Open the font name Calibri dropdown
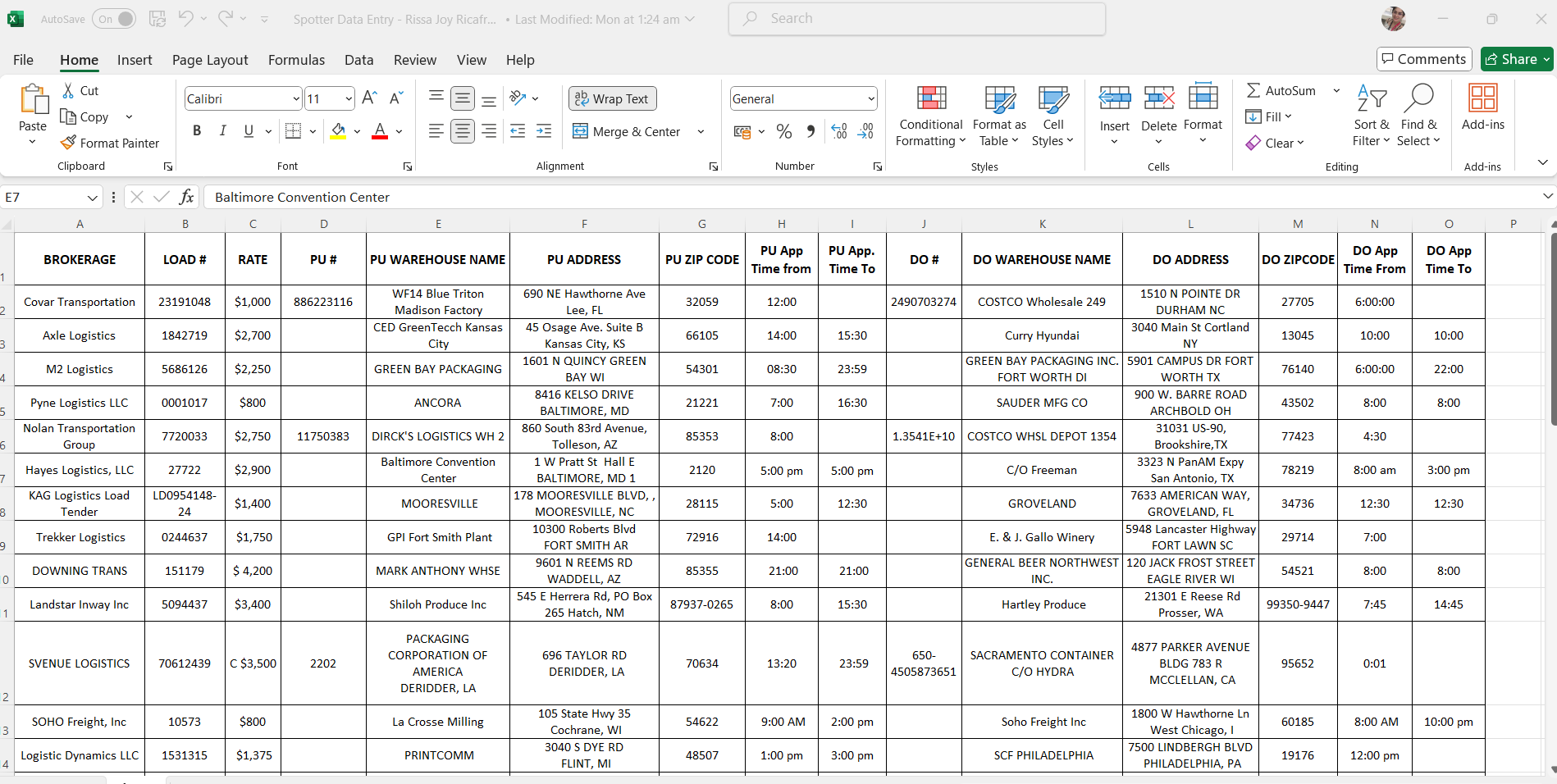1557x784 pixels. [296, 98]
